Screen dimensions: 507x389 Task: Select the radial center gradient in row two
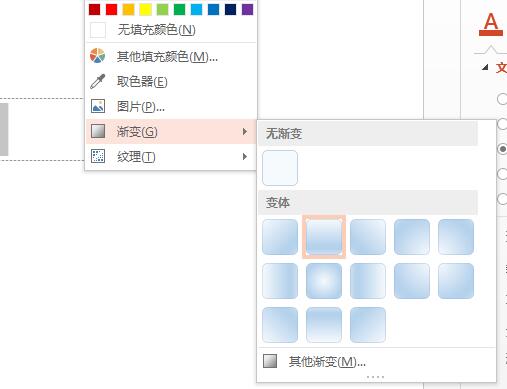coord(324,281)
